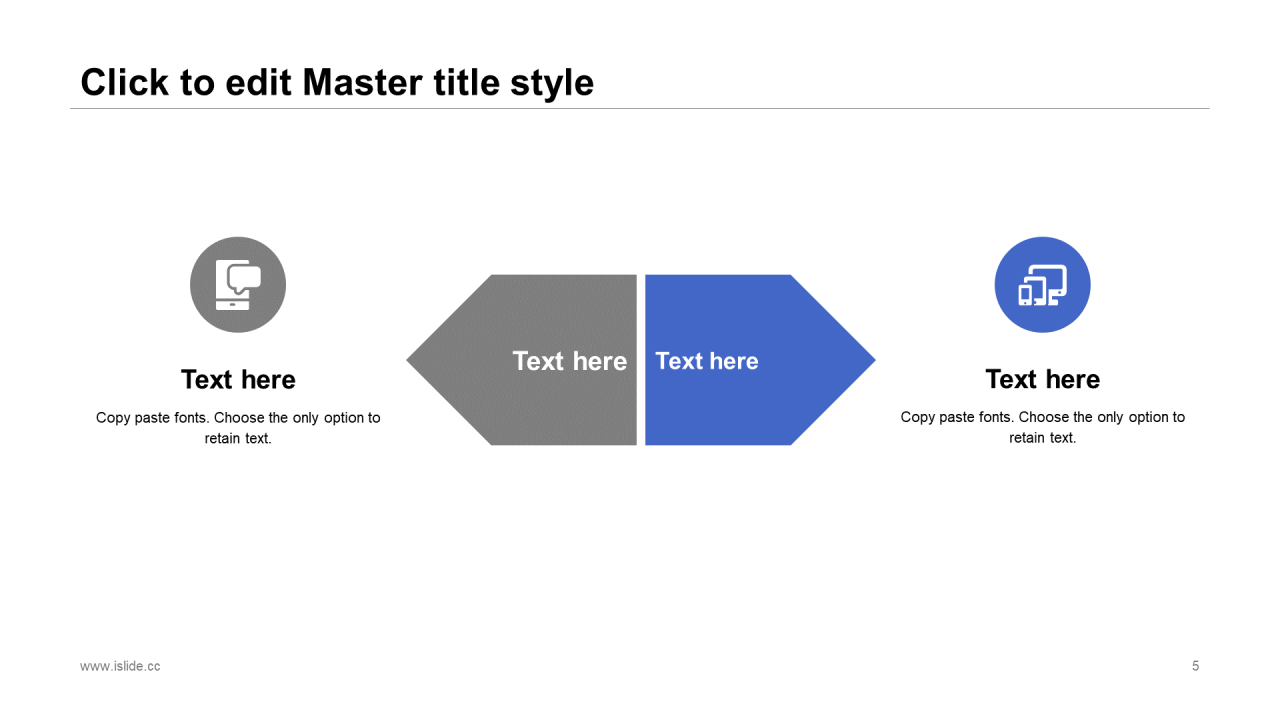Select the "Text here" heading under blue icon
This screenshot has width=1280, height=720.
pos(1042,380)
